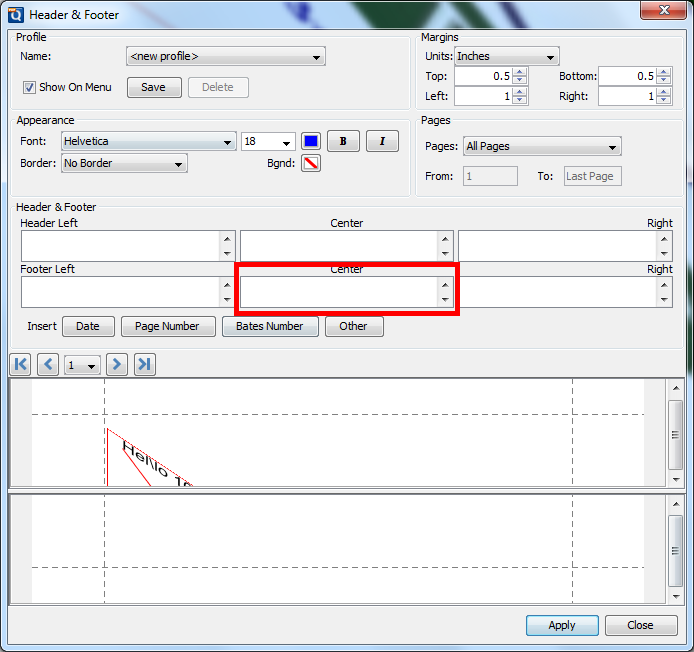The image size is (694, 652).
Task: Increase the Top margin value
Action: (520, 72)
